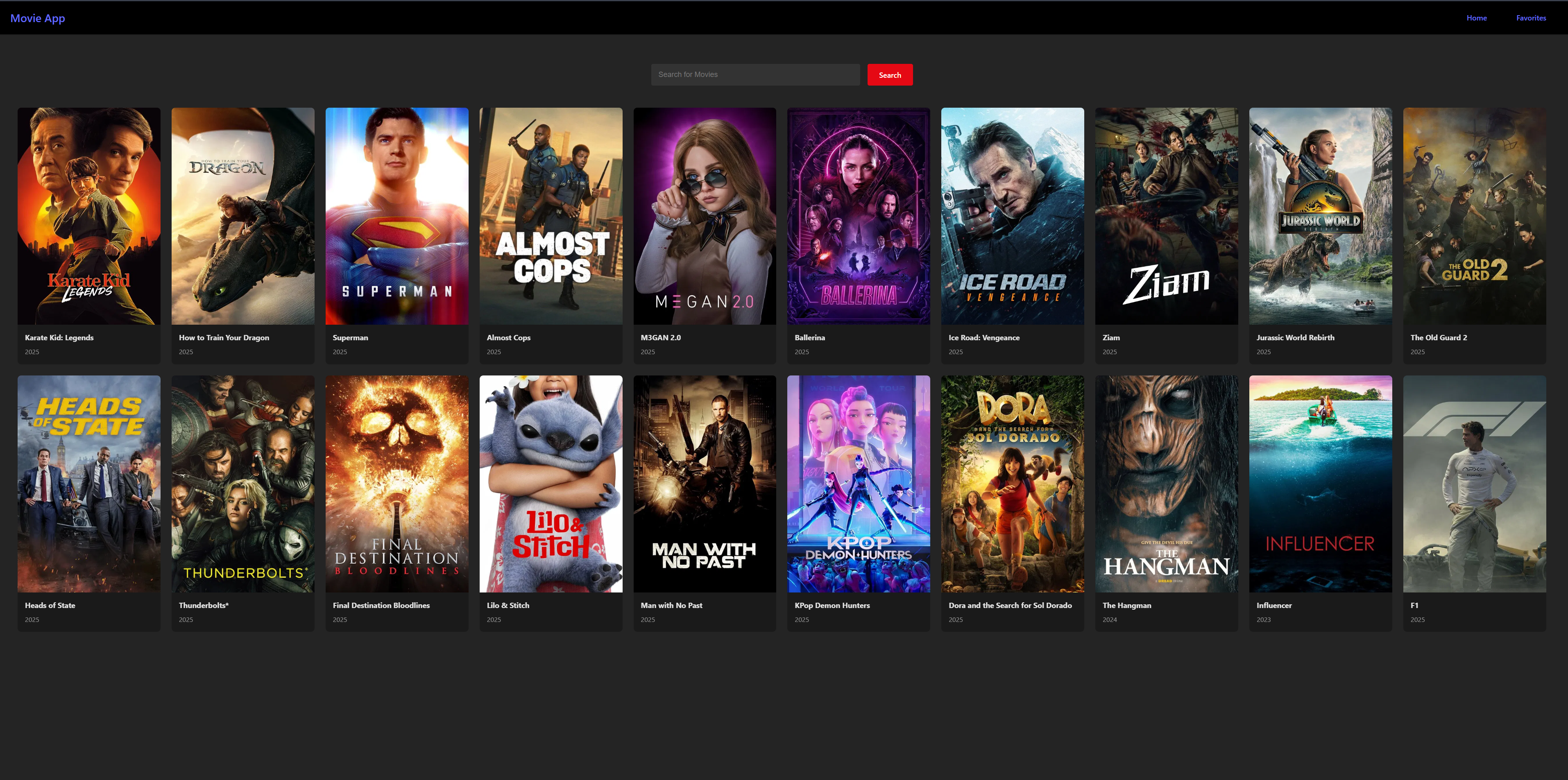Select the F1 movie poster
Image resolution: width=1568 pixels, height=780 pixels.
1474,484
